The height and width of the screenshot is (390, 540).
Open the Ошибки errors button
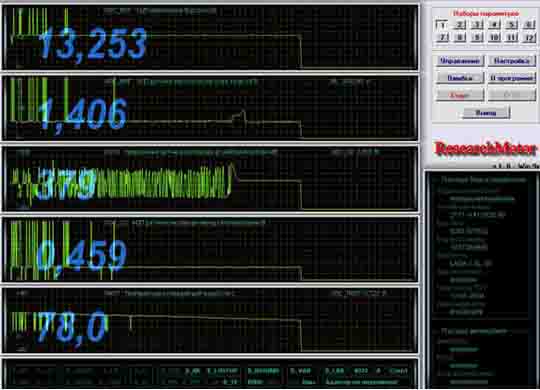pyautogui.click(x=460, y=78)
